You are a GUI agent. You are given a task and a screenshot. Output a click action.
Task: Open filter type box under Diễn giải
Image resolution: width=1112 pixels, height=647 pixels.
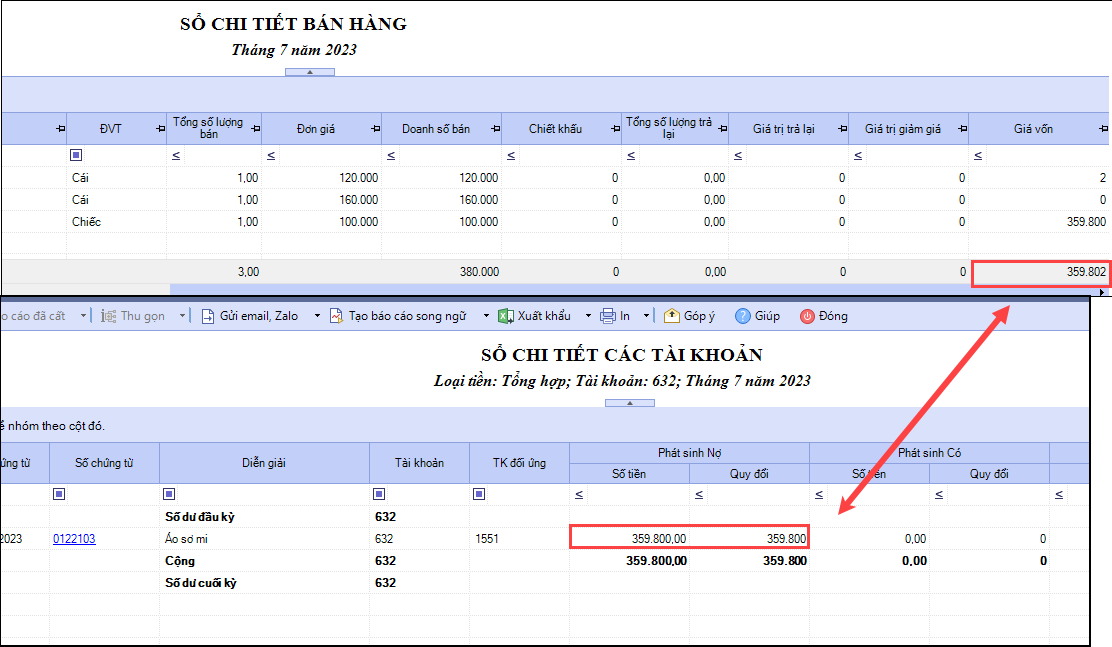point(169,494)
